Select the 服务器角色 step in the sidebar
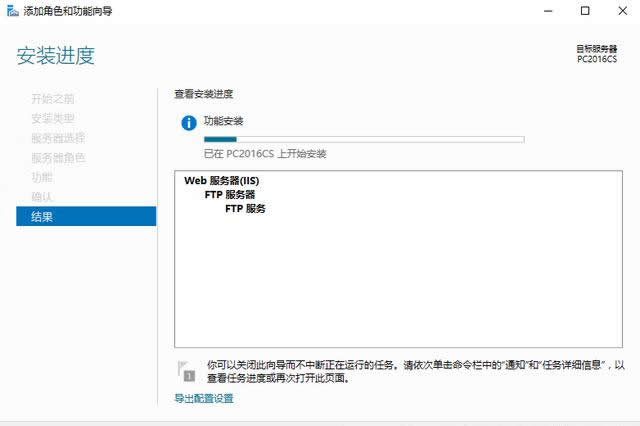 (x=58, y=158)
